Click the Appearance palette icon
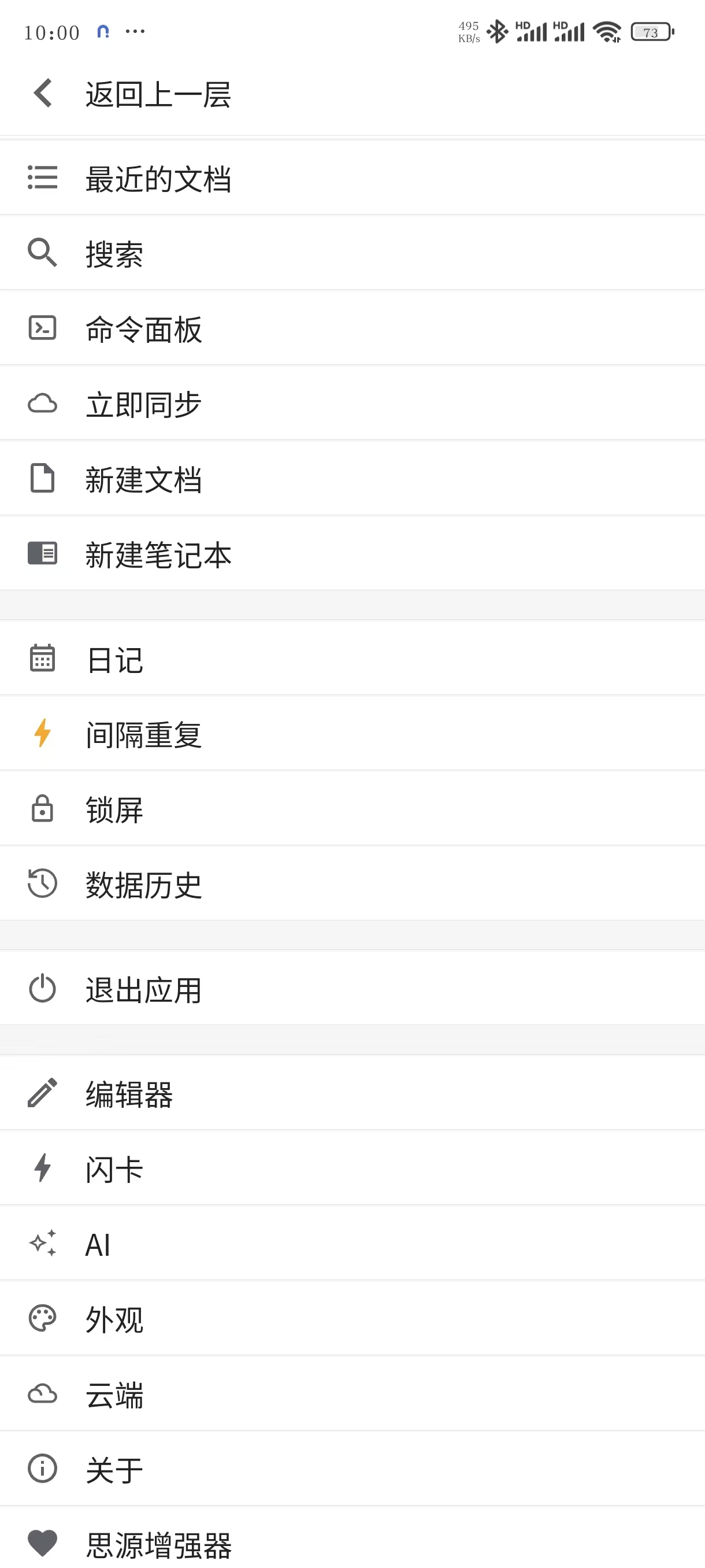Image resolution: width=705 pixels, height=1568 pixels. tap(42, 1319)
